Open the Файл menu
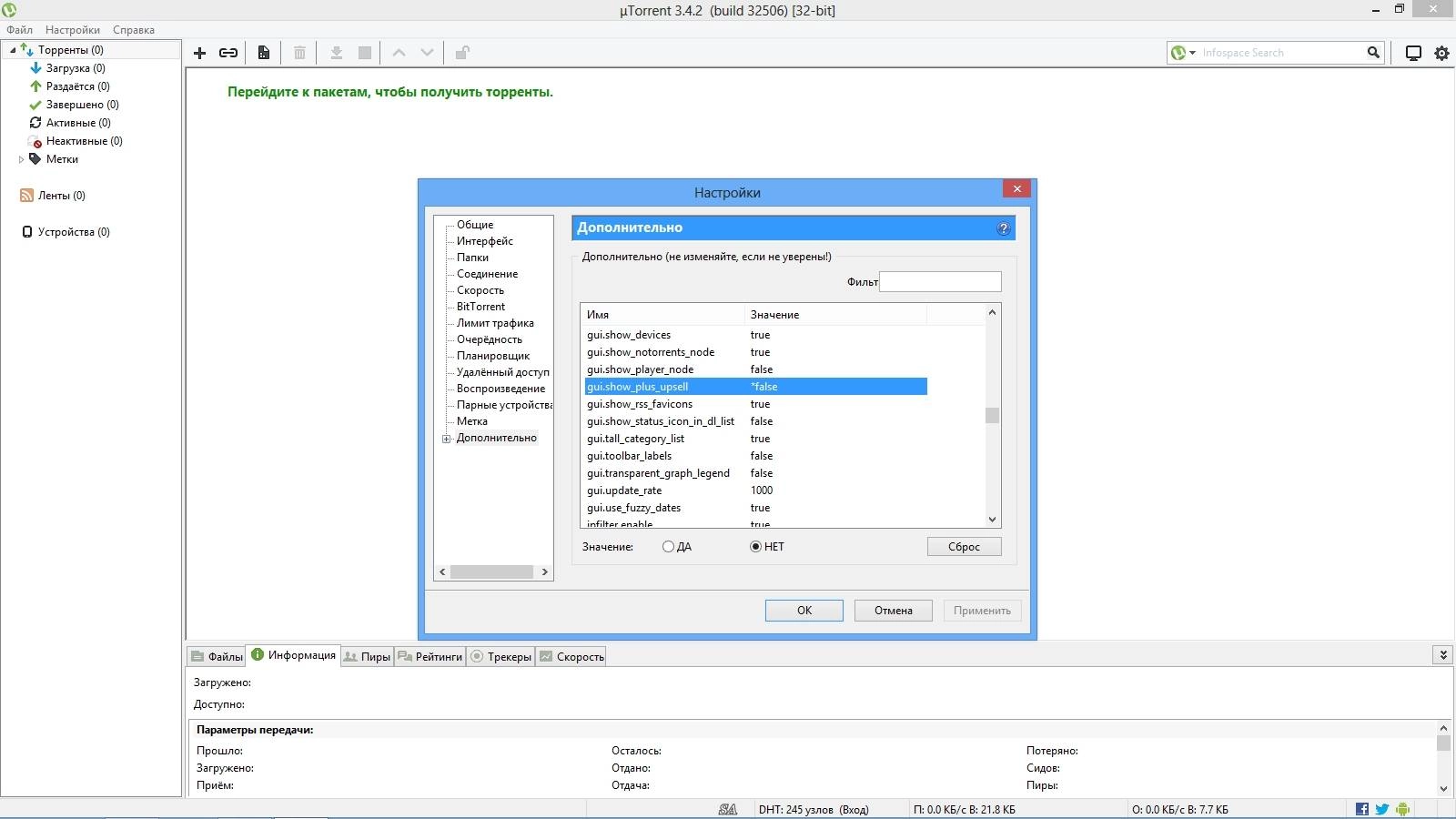The image size is (1456, 819). [x=19, y=29]
